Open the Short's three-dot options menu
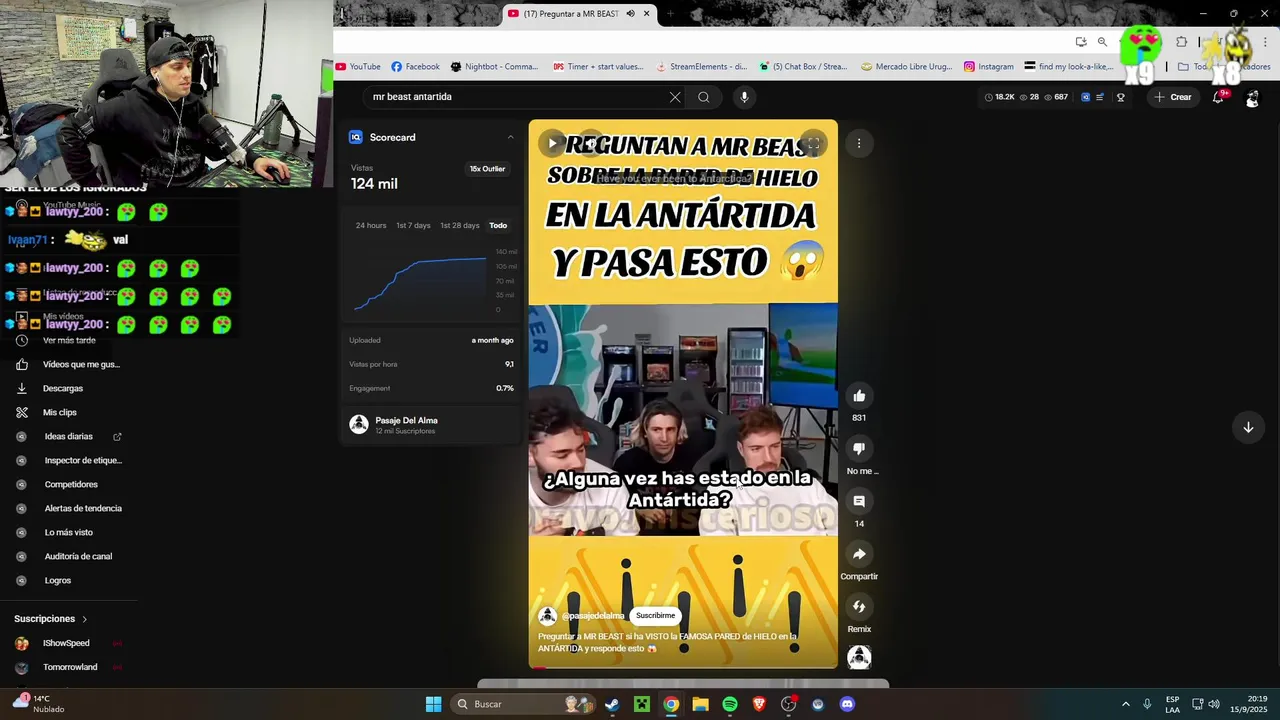This screenshot has width=1280, height=720. [x=859, y=144]
